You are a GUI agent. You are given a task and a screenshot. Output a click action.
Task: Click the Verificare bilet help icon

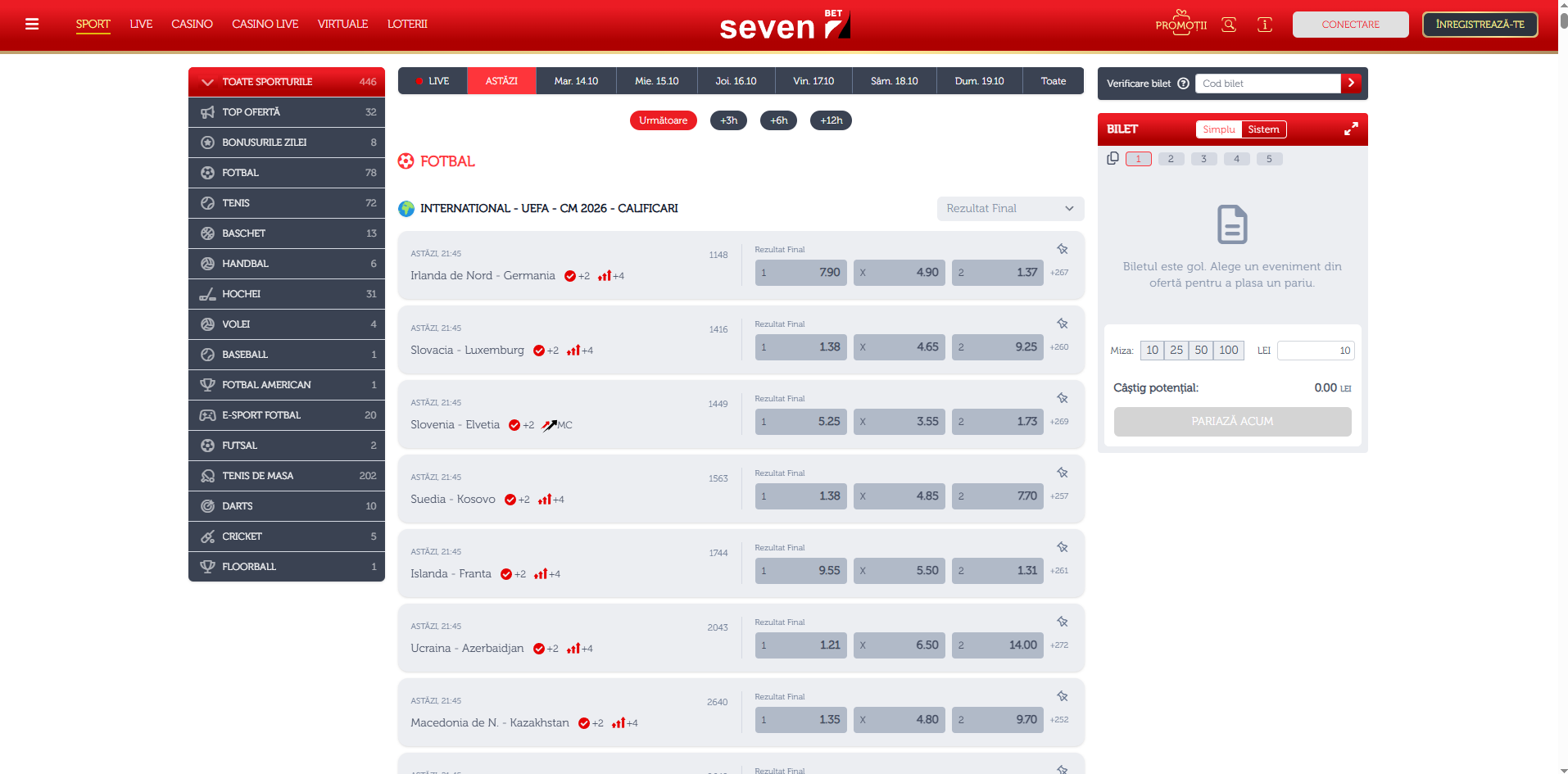(1183, 84)
